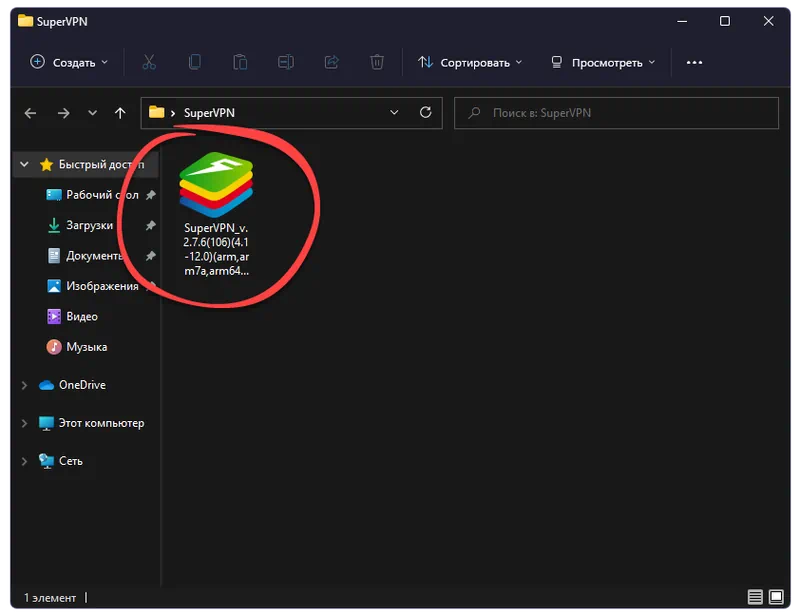This screenshot has height=616, width=800.
Task: Open Загрузки in the sidebar
Action: (x=89, y=225)
